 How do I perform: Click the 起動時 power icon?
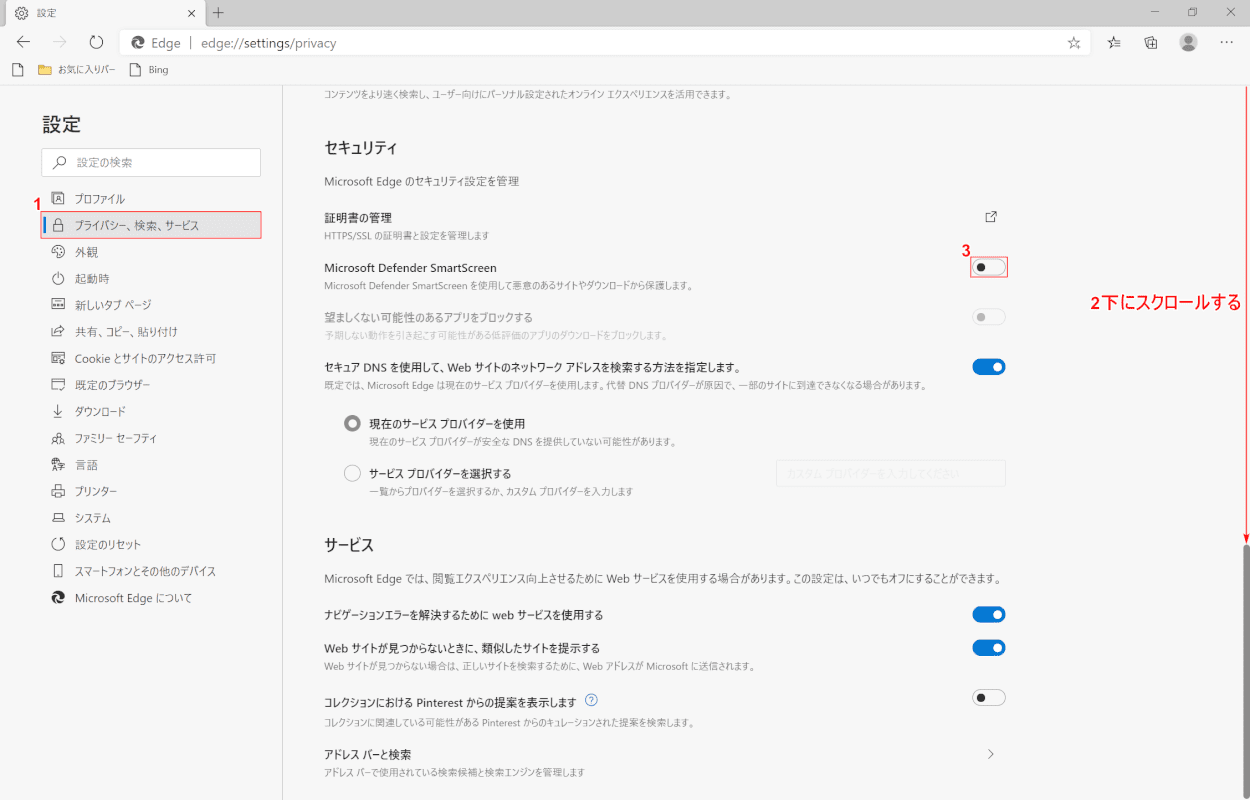click(x=58, y=278)
